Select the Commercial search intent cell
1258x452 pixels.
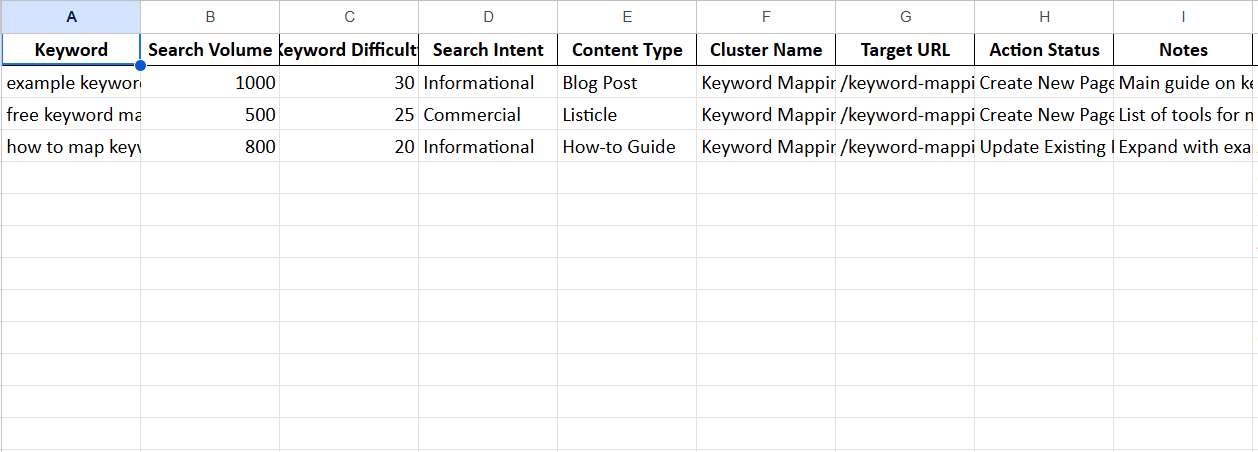point(488,115)
